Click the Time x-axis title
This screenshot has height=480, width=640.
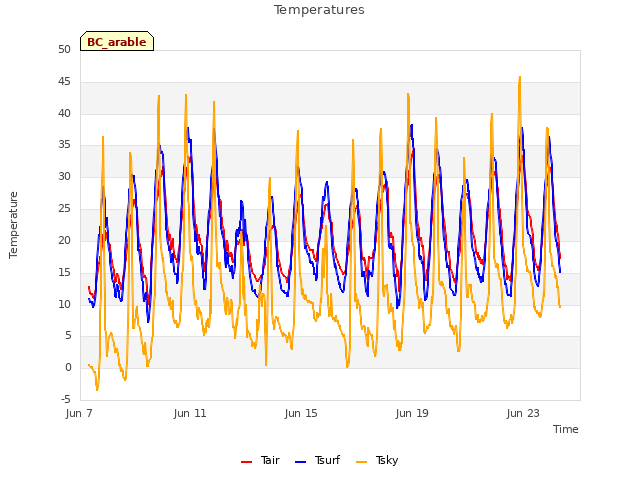point(566,429)
